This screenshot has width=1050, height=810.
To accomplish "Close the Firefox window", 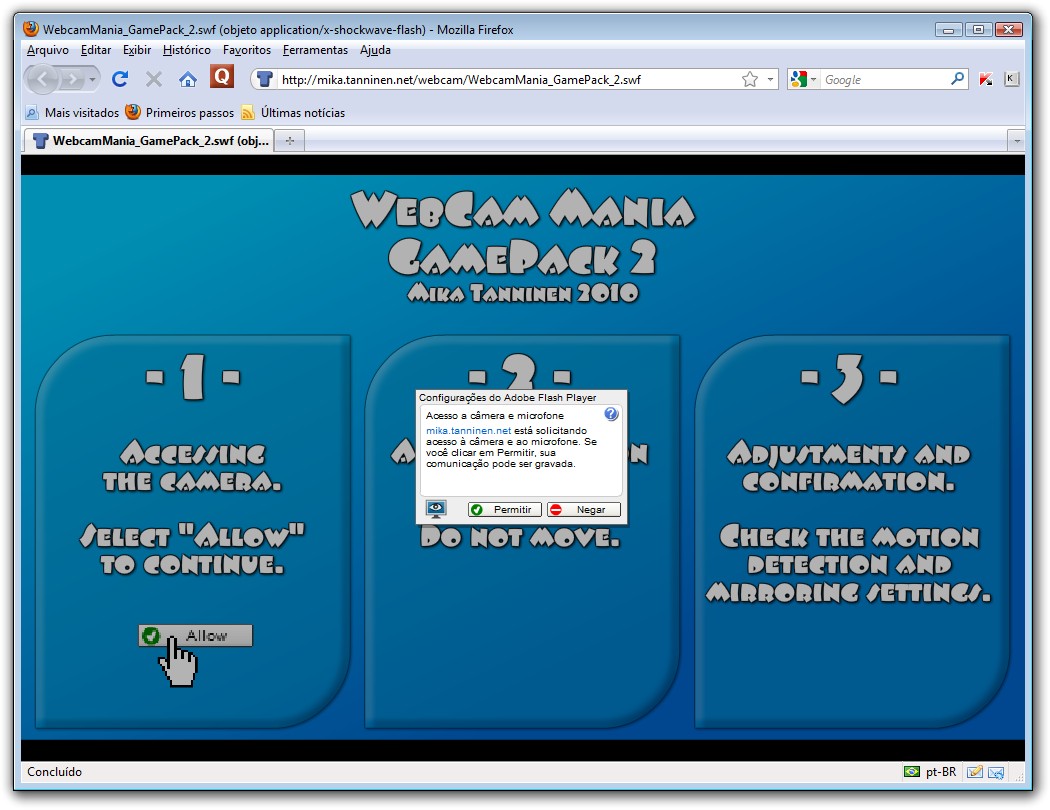I will 1008,29.
